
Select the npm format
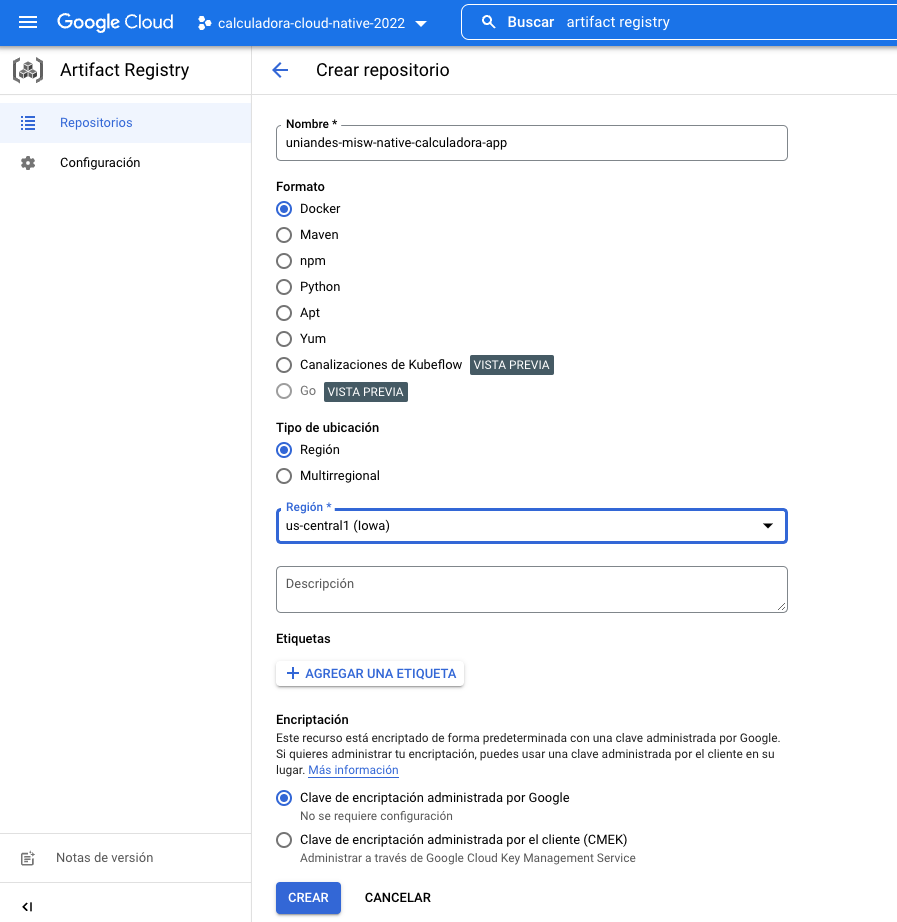[284, 260]
